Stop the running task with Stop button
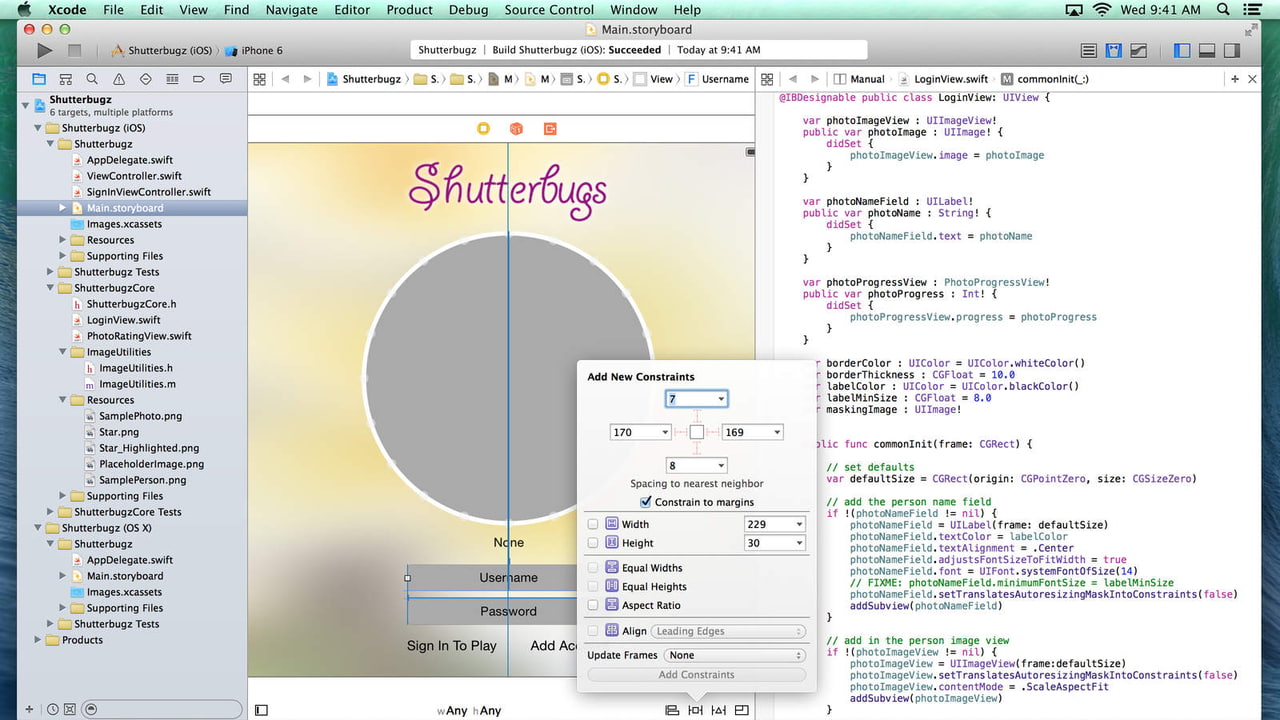 tap(75, 50)
